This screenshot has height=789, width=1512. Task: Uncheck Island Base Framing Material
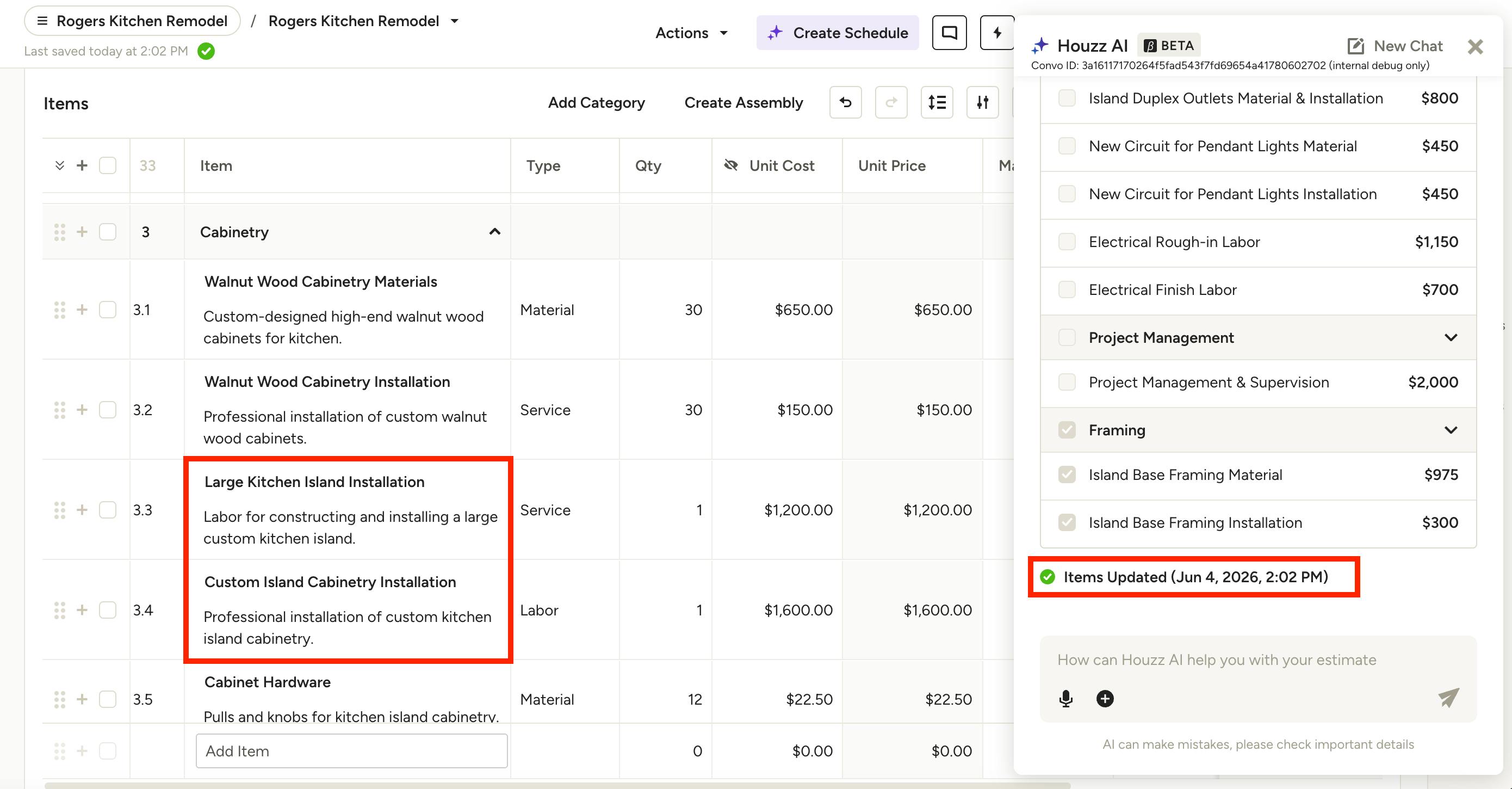(1067, 474)
